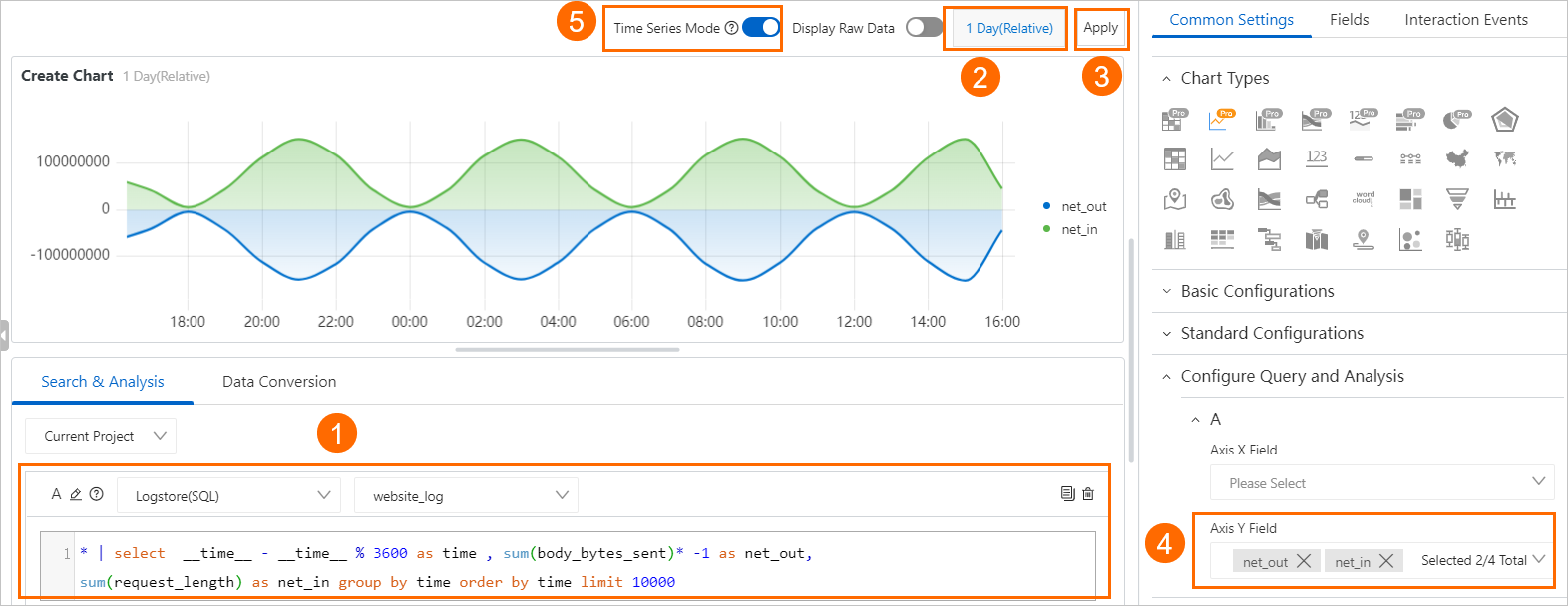Screen dimensions: 1568x606
Task: Select the Gantt-style trace chart type
Action: 1269,239
